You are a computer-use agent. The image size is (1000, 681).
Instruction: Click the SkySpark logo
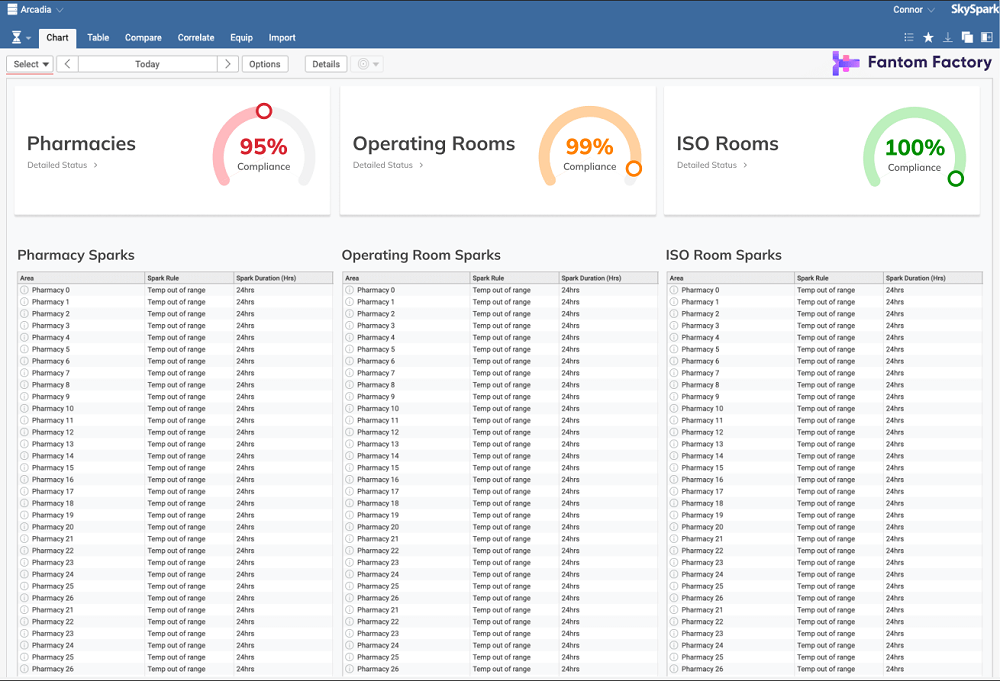pyautogui.click(x=974, y=10)
